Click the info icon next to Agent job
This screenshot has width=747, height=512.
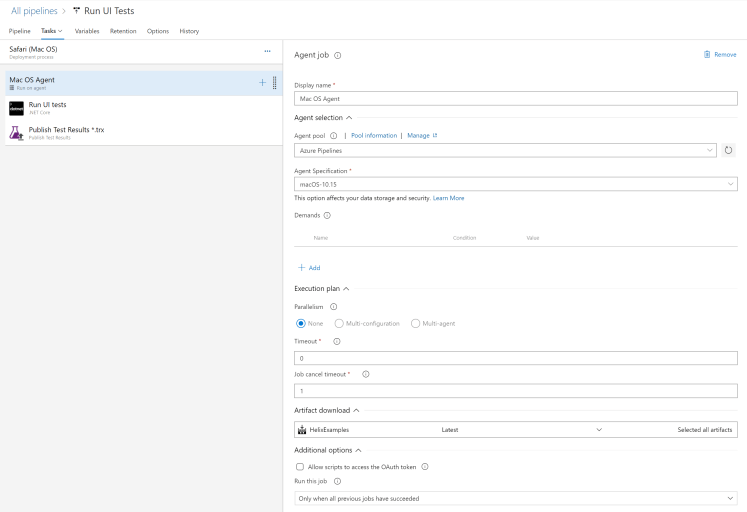click(x=338, y=56)
